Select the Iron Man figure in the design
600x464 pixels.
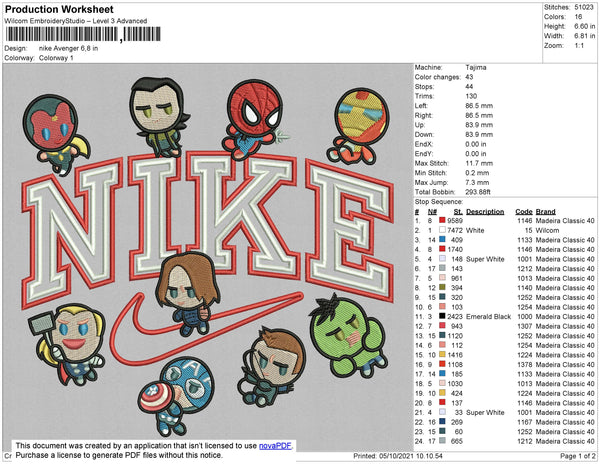(x=358, y=126)
